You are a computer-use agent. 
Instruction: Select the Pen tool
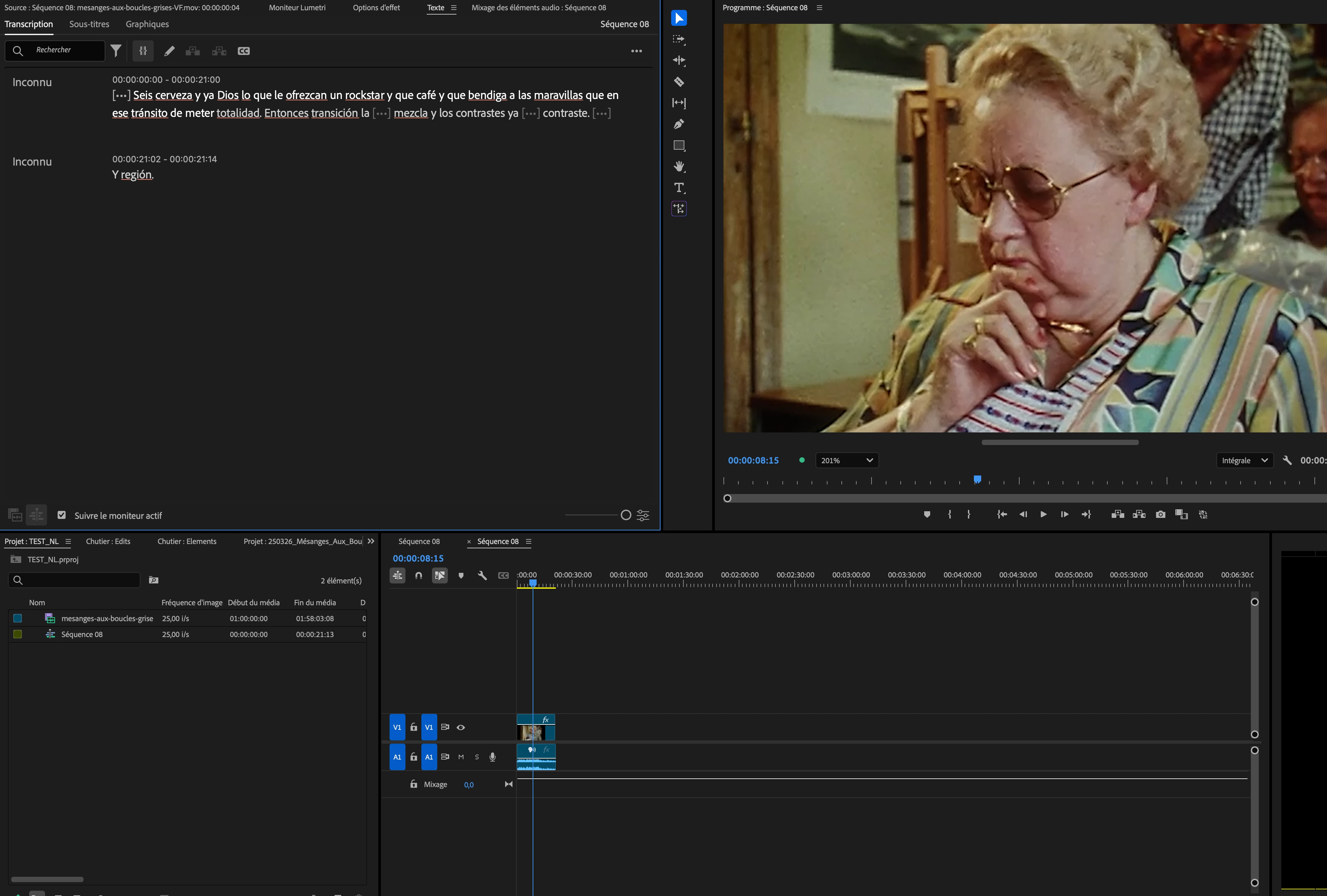(x=679, y=124)
